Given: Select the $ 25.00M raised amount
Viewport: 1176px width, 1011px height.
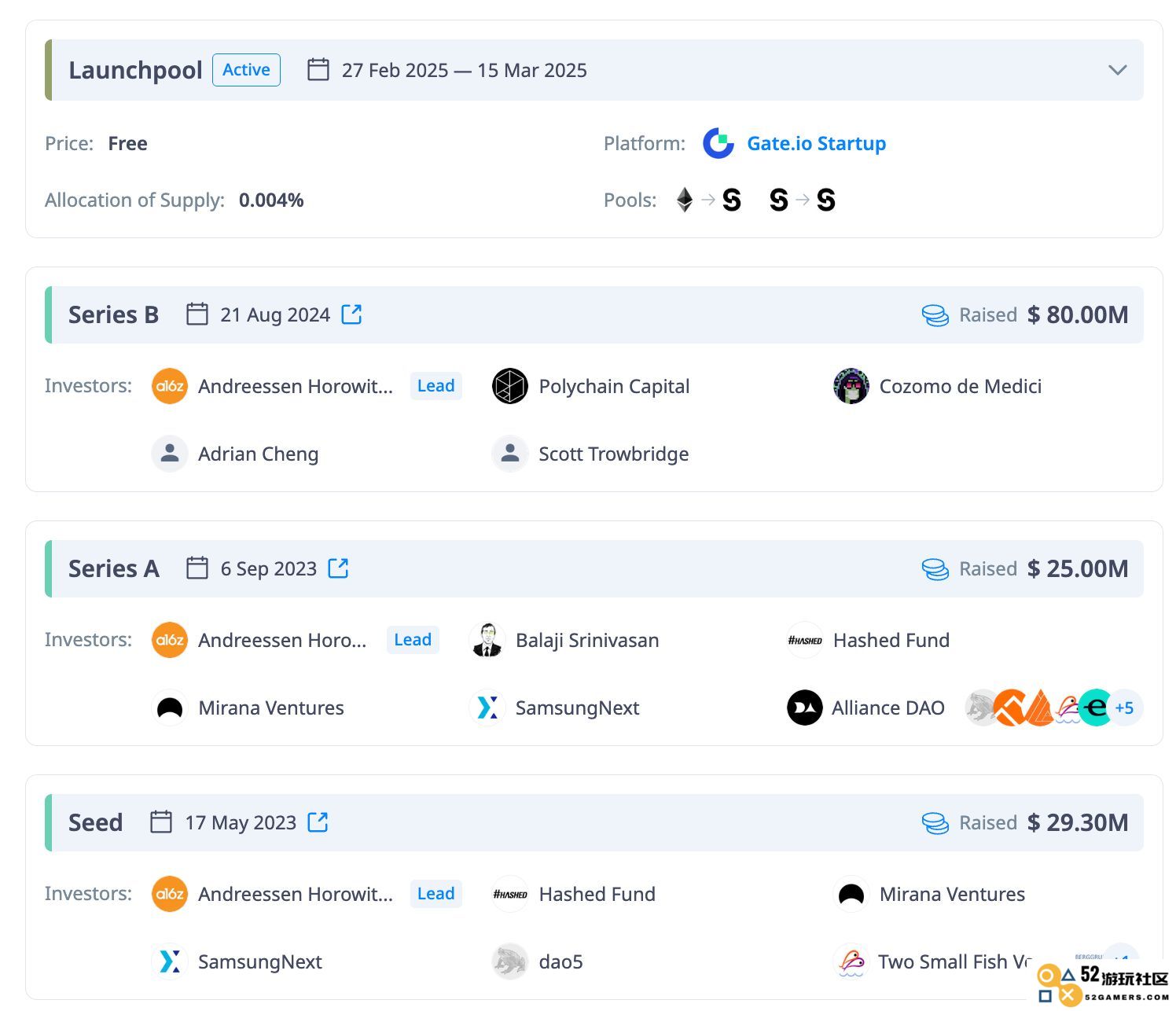Looking at the screenshot, I should pos(1078,568).
